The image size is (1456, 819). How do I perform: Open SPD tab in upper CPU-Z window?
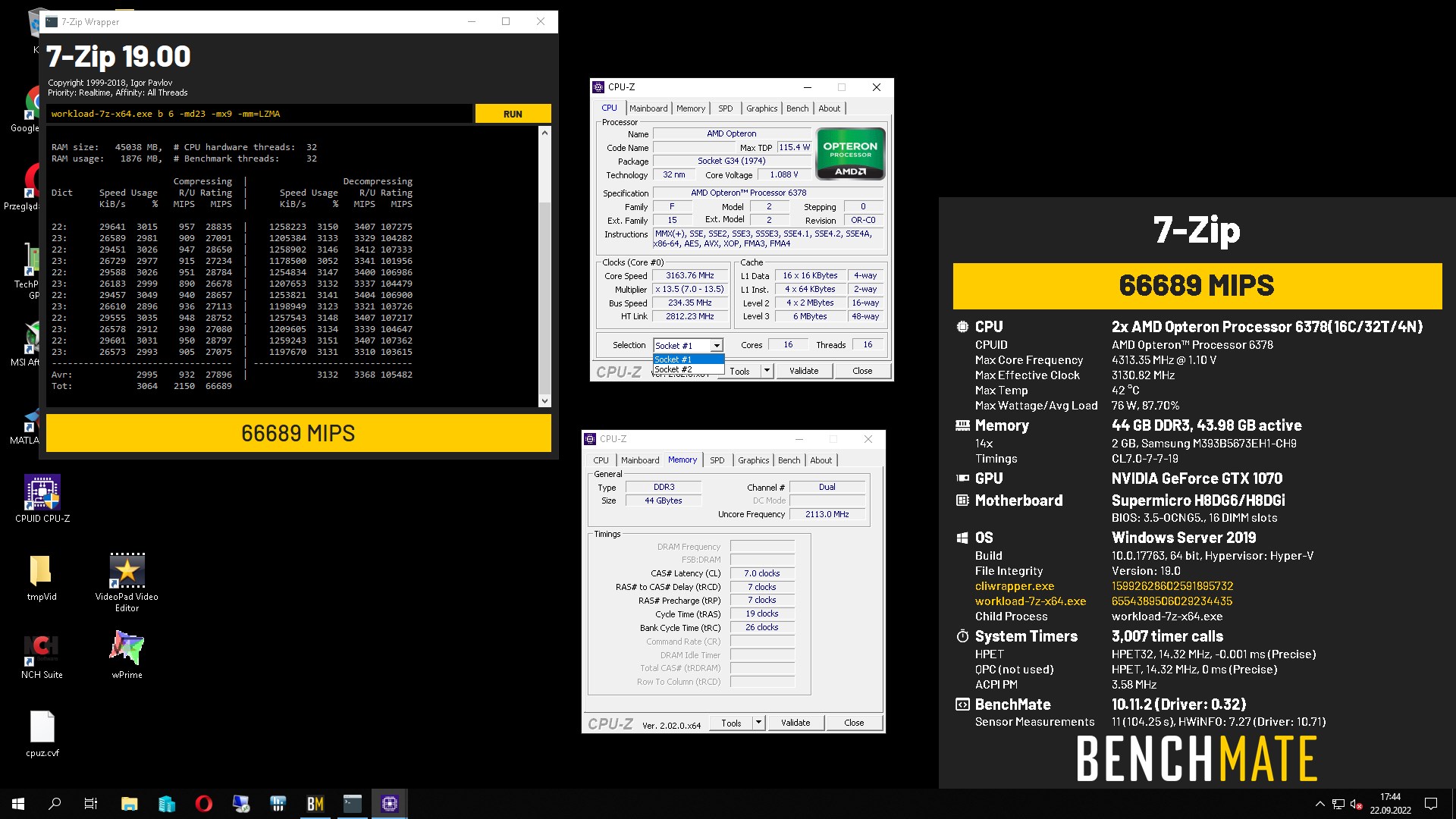click(x=726, y=108)
